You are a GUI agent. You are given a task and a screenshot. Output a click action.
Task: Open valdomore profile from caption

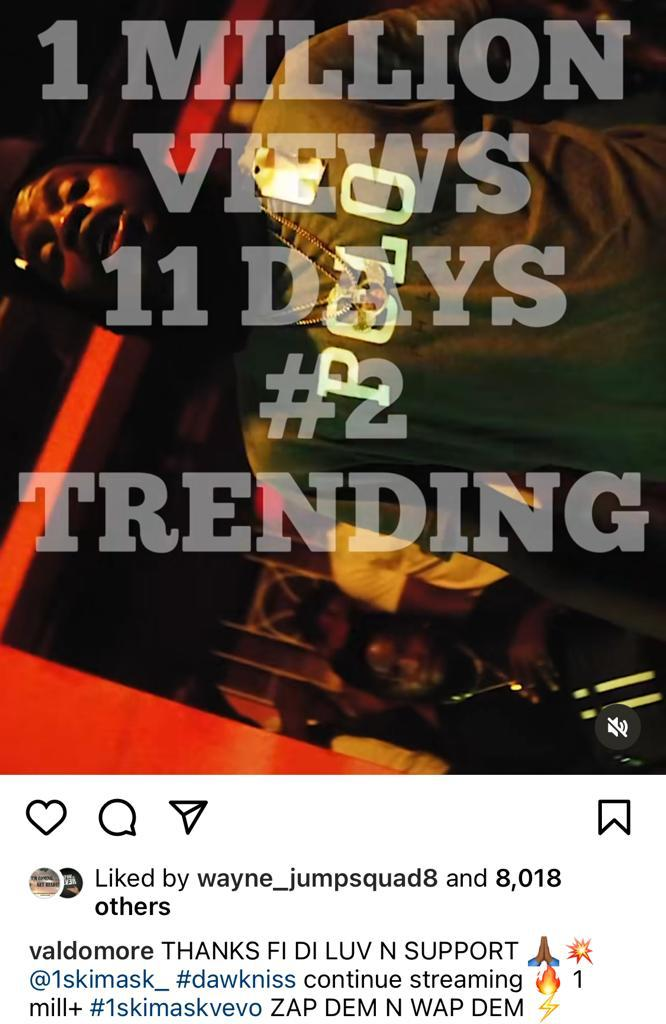(x=91, y=951)
